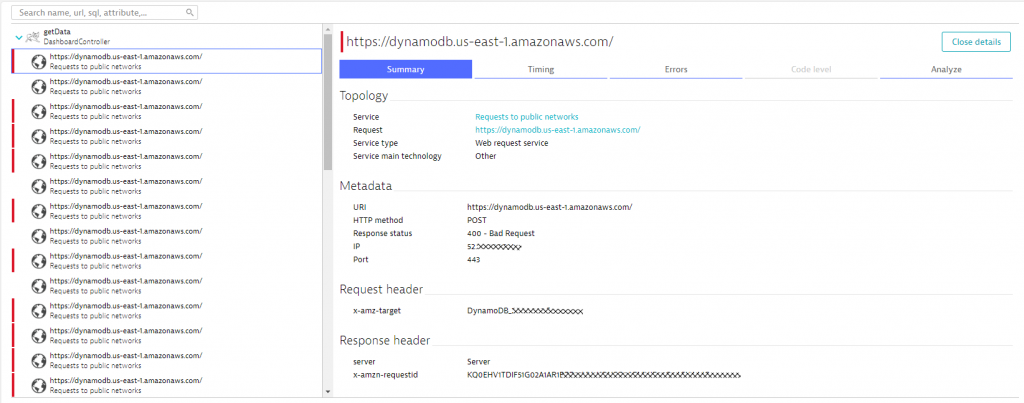The image size is (1024, 403).
Task: Open the Errors tab
Action: tap(676, 69)
